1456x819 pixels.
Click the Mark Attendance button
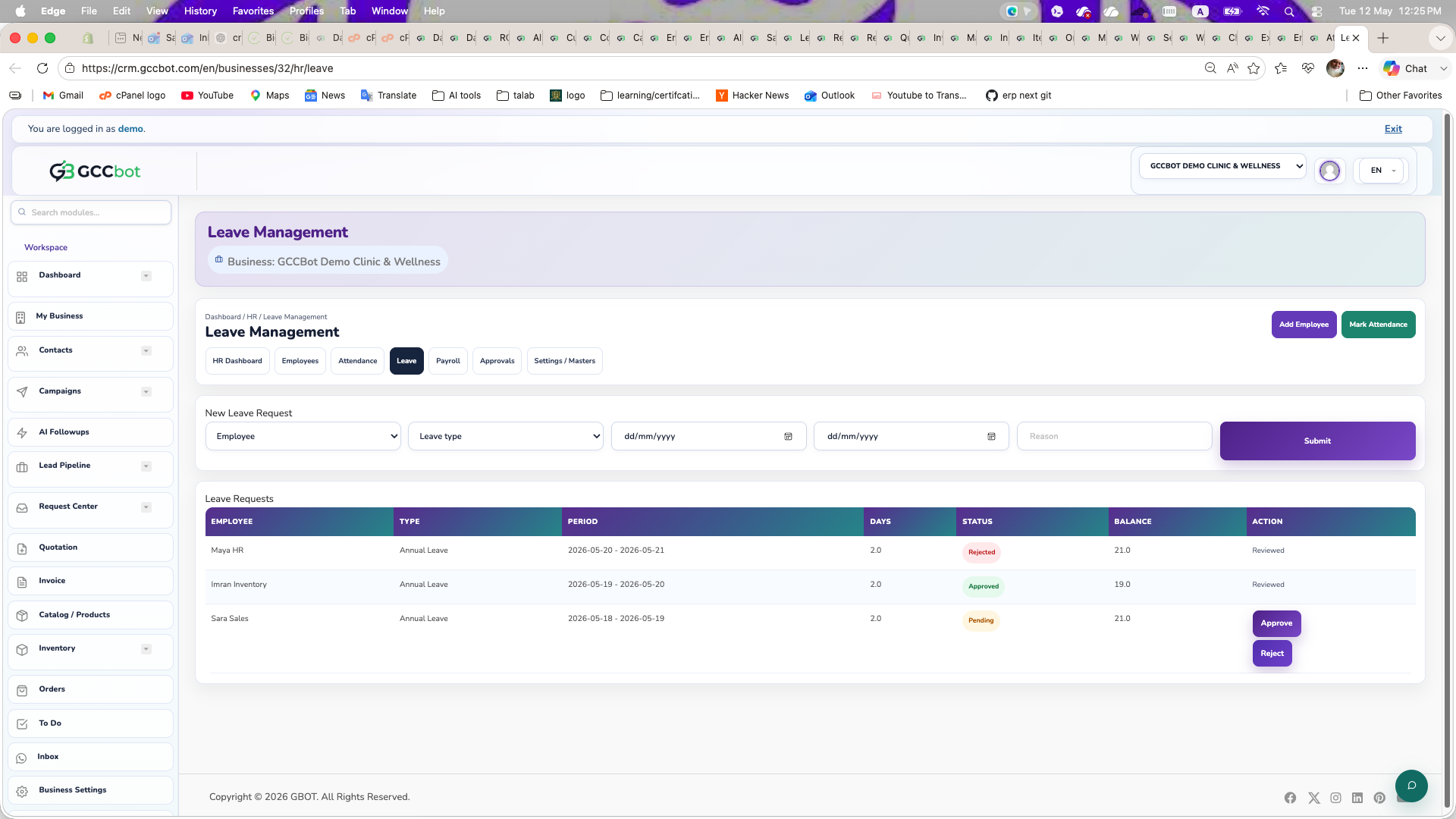(x=1379, y=325)
